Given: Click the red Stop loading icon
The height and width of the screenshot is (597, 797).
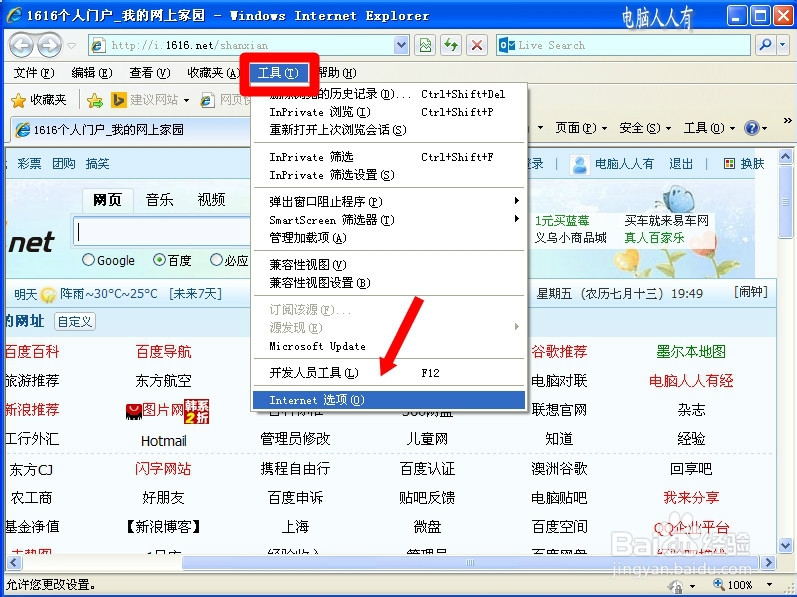Looking at the screenshot, I should click(477, 45).
